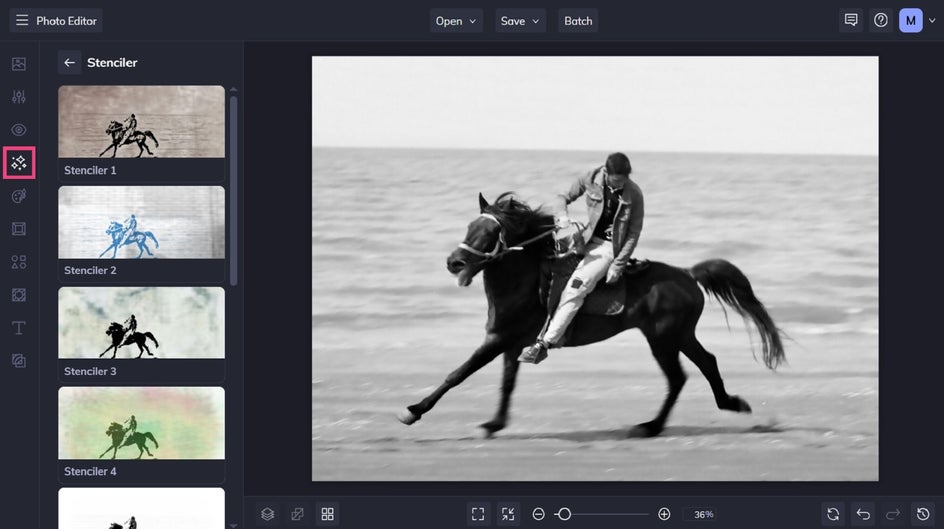944x529 pixels.
Task: Click the Stenciler 4 label
Action: coord(90,471)
